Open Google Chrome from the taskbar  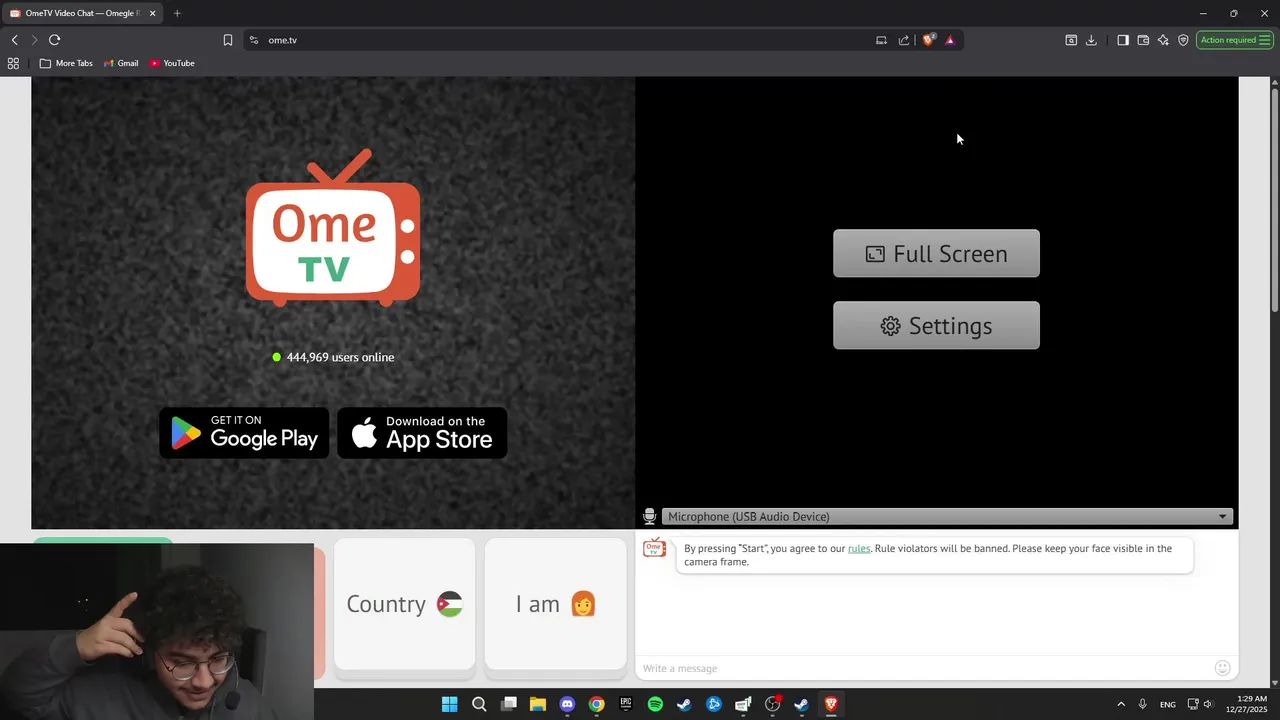pos(596,704)
